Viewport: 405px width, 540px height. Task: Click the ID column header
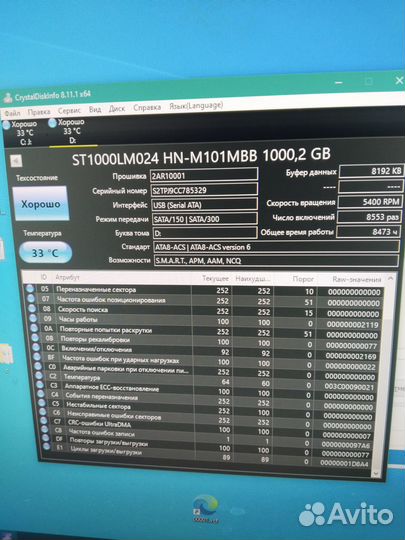tap(44, 277)
